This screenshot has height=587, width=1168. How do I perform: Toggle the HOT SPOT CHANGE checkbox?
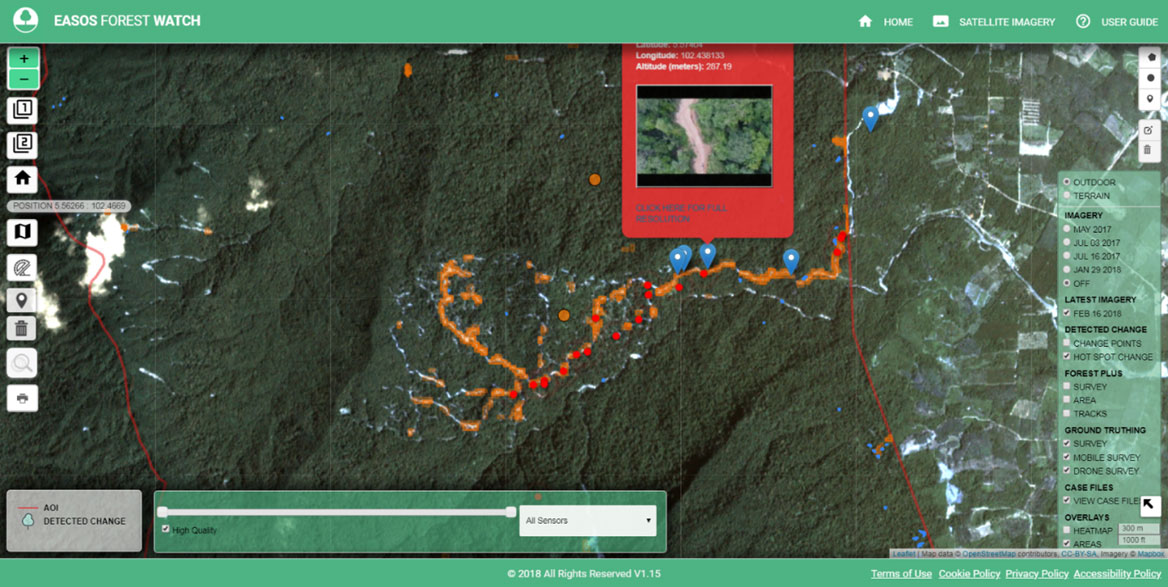click(1067, 357)
